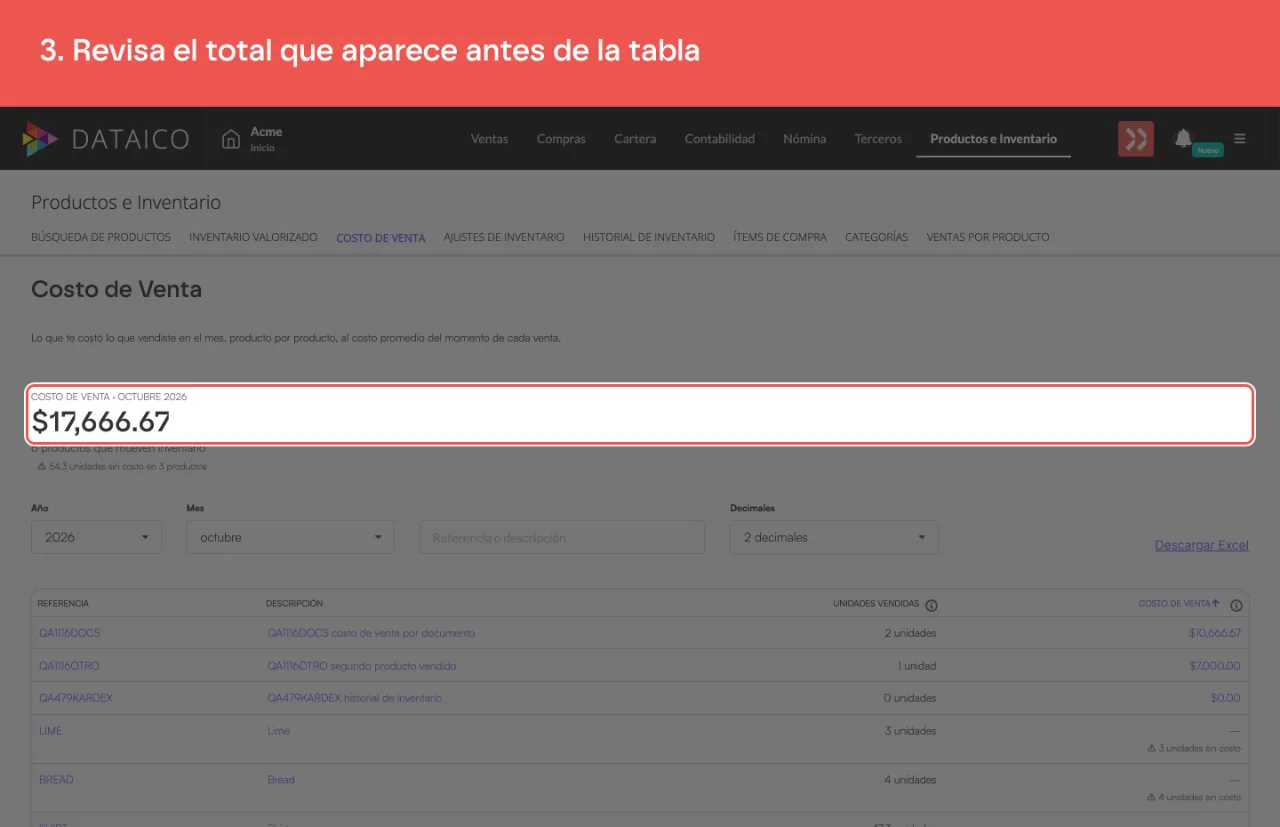Open the notifications bell
Viewport: 1280px width, 827px height.
pos(1183,138)
